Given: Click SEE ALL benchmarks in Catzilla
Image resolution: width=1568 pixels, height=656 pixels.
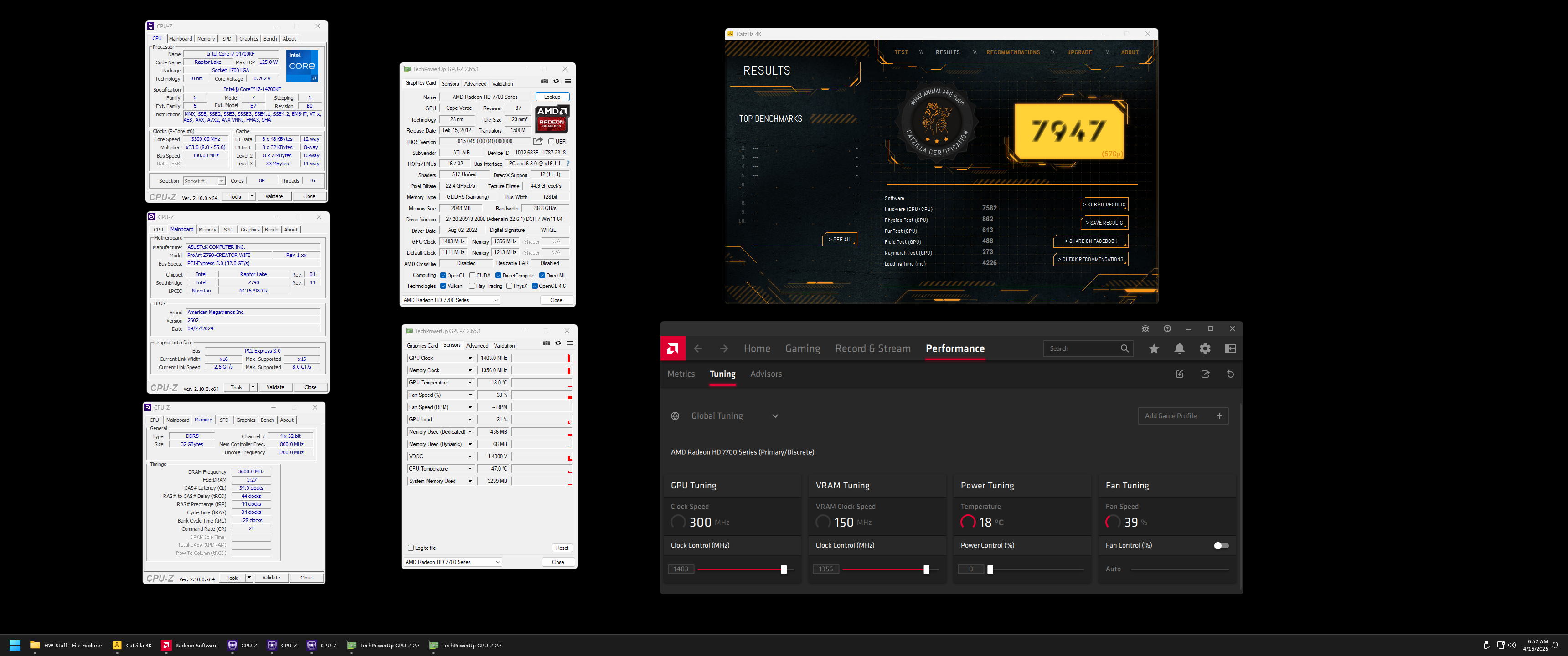Looking at the screenshot, I should tap(840, 240).
